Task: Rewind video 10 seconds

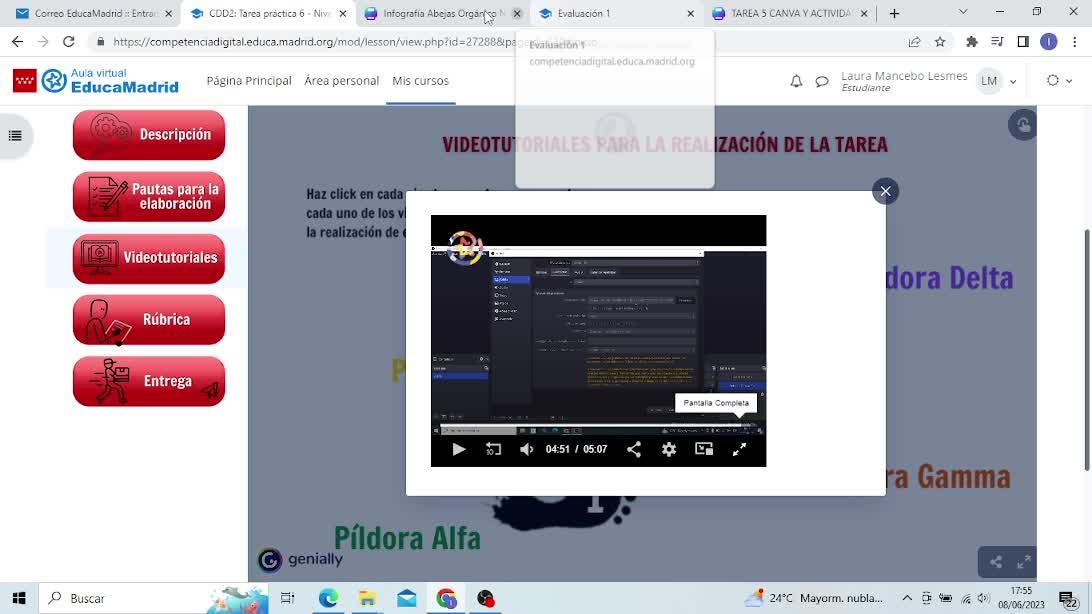Action: coord(493,450)
